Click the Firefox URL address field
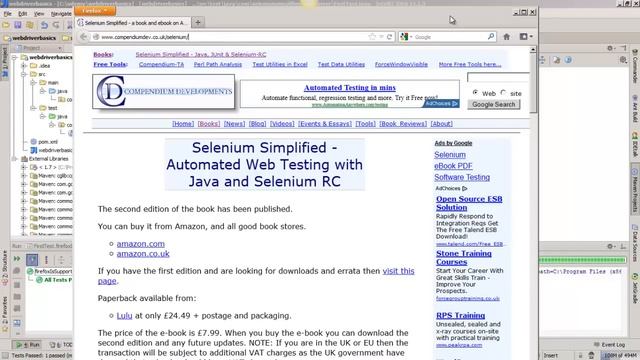Image resolution: width=640 pixels, height=360 pixels. pyautogui.click(x=233, y=37)
